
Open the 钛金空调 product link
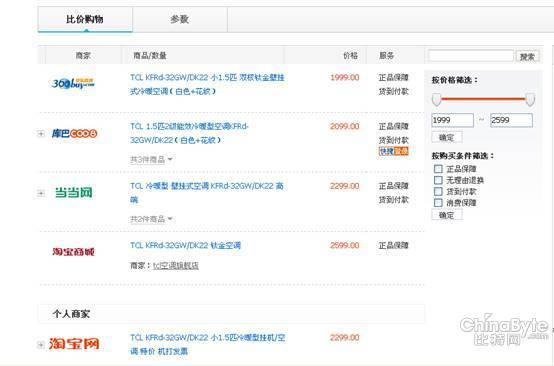185,246
